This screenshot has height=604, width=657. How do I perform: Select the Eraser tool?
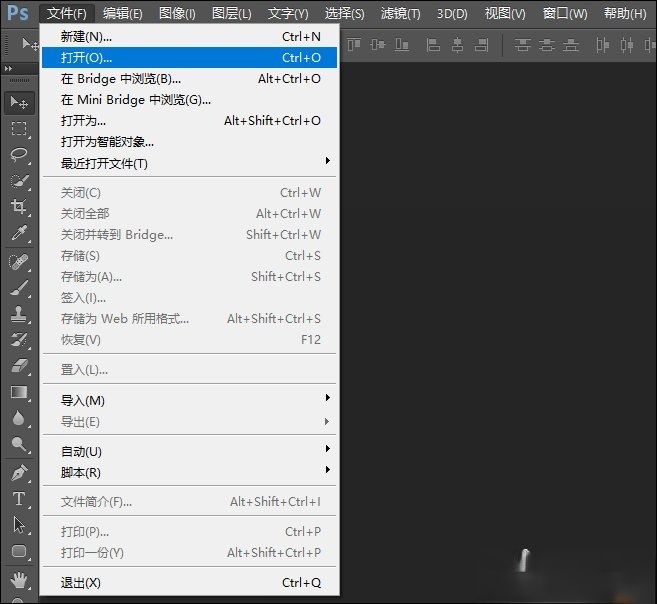coord(19,366)
